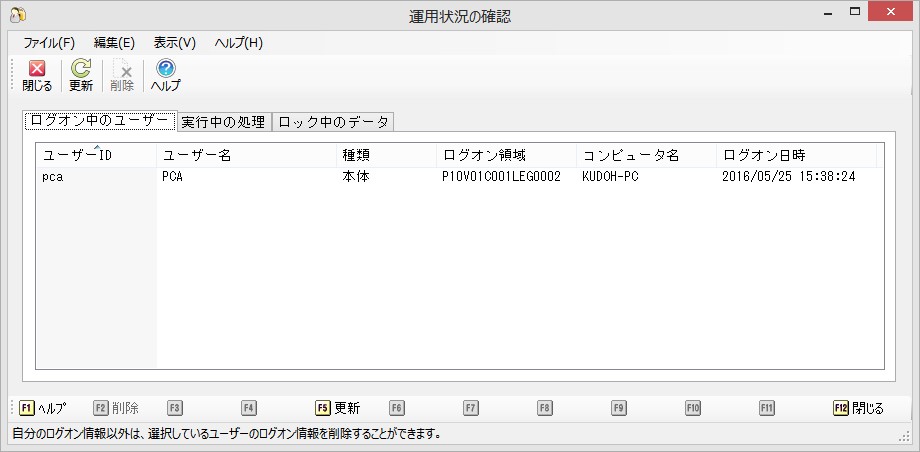Open the 表示(V) menu
This screenshot has width=920, height=452.
pos(175,43)
